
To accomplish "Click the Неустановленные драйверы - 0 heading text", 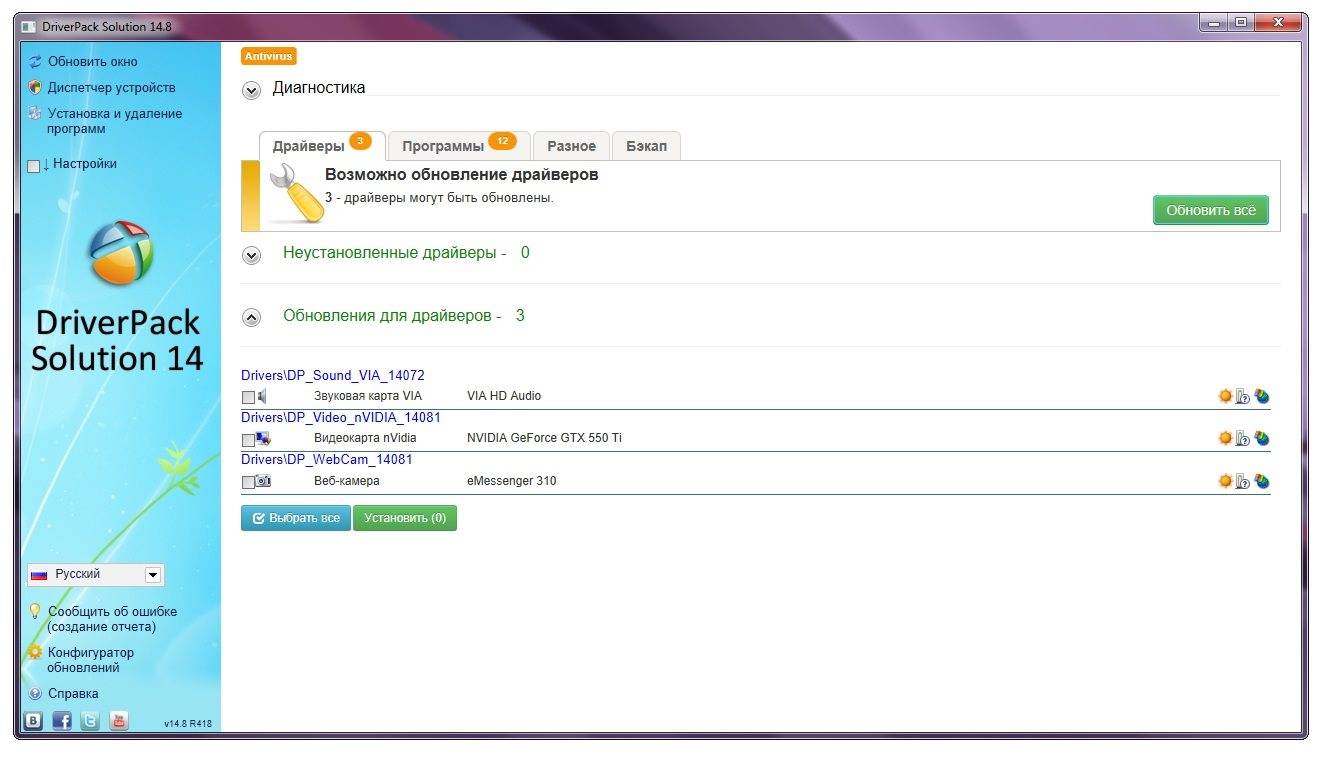I will point(406,253).
